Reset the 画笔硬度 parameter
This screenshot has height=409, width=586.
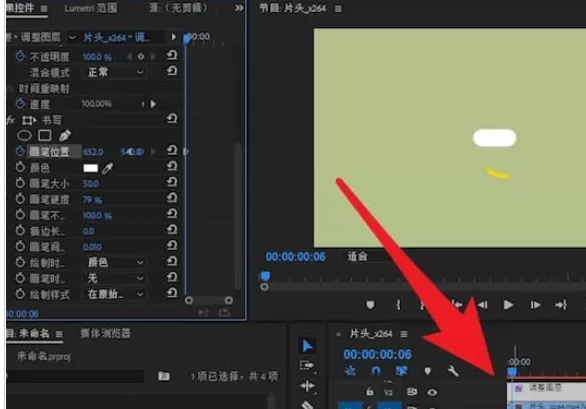click(172, 197)
